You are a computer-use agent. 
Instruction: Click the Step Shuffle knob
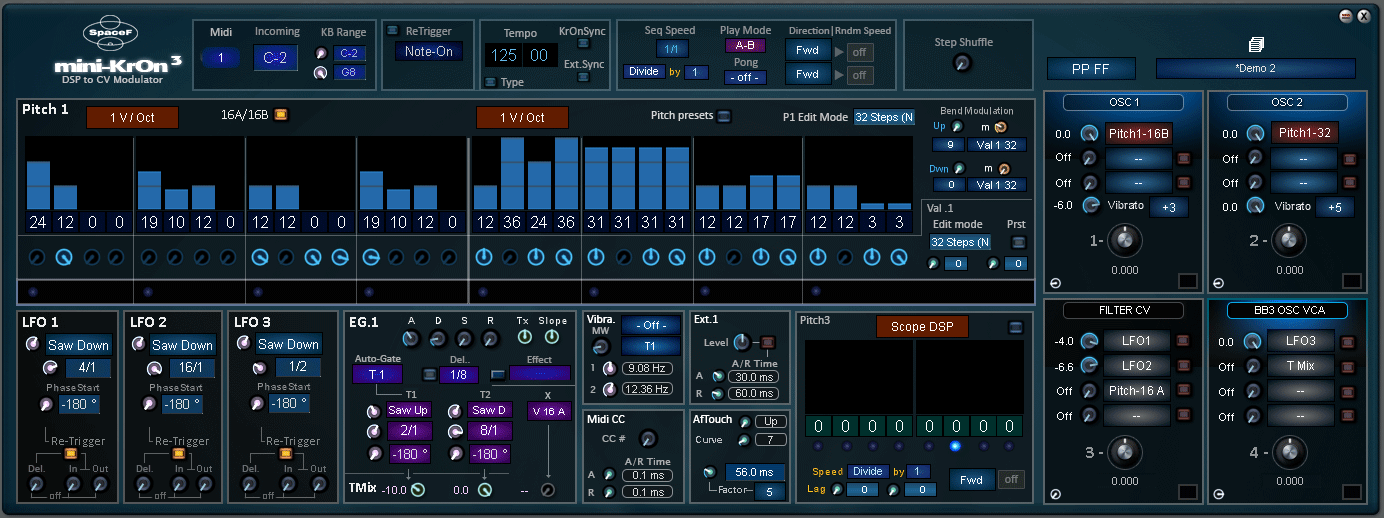coord(962,63)
